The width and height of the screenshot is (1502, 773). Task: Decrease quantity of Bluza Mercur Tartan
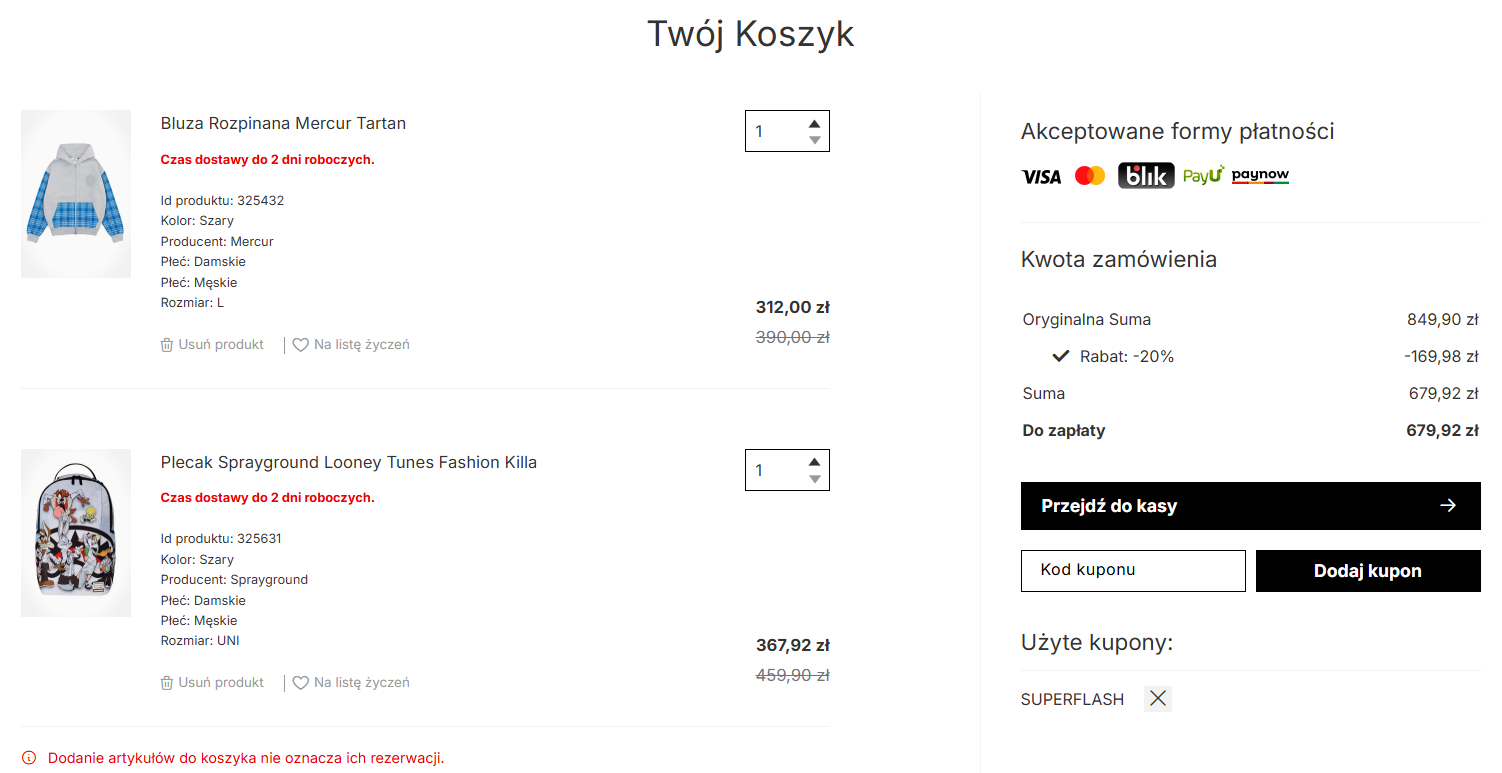tap(815, 140)
